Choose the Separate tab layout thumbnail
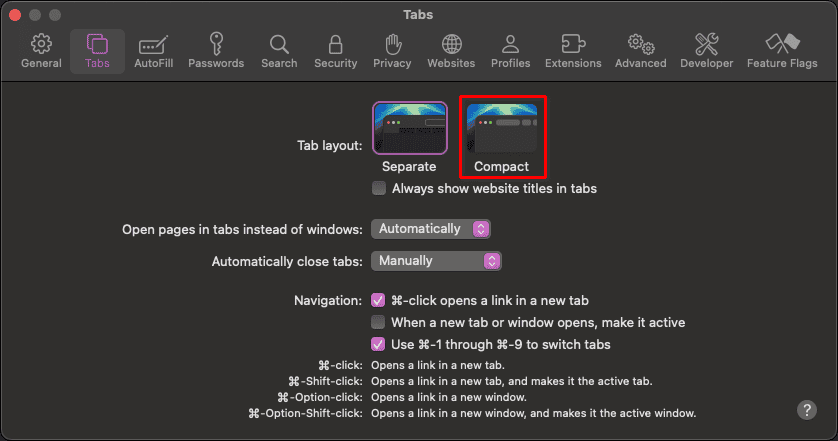Image resolution: width=838 pixels, height=441 pixels. tap(409, 127)
